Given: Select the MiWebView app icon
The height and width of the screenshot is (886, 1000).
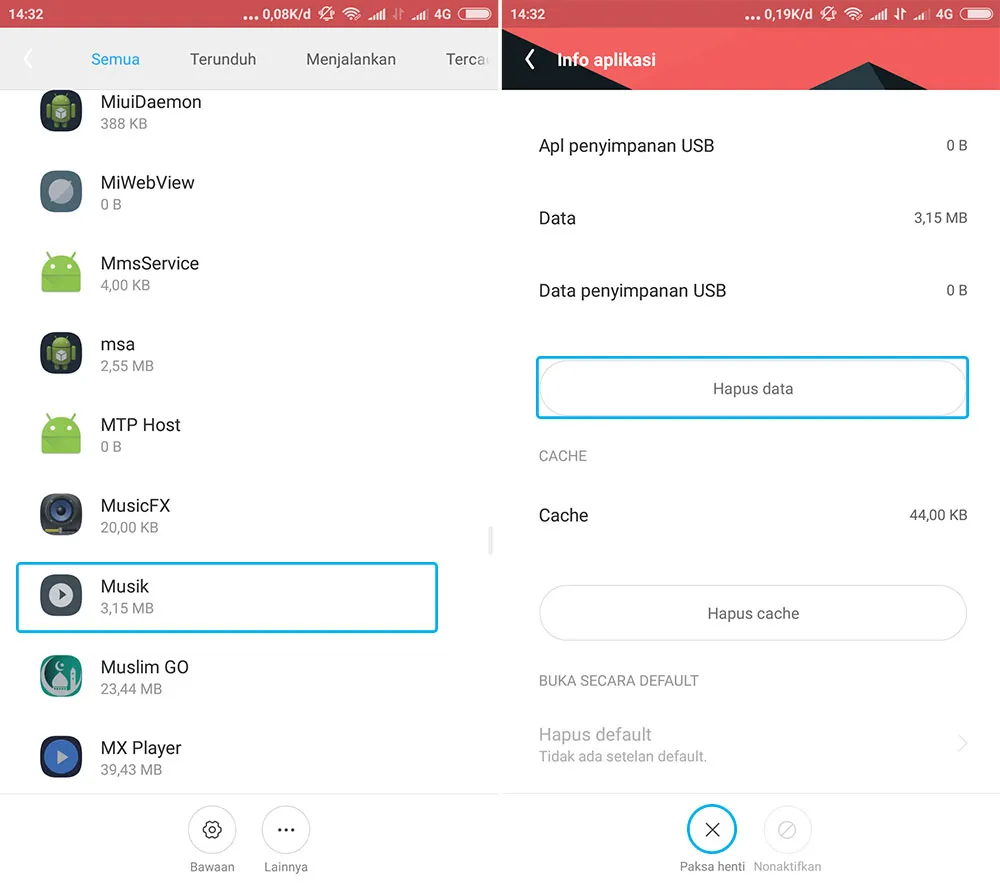Looking at the screenshot, I should (x=61, y=191).
